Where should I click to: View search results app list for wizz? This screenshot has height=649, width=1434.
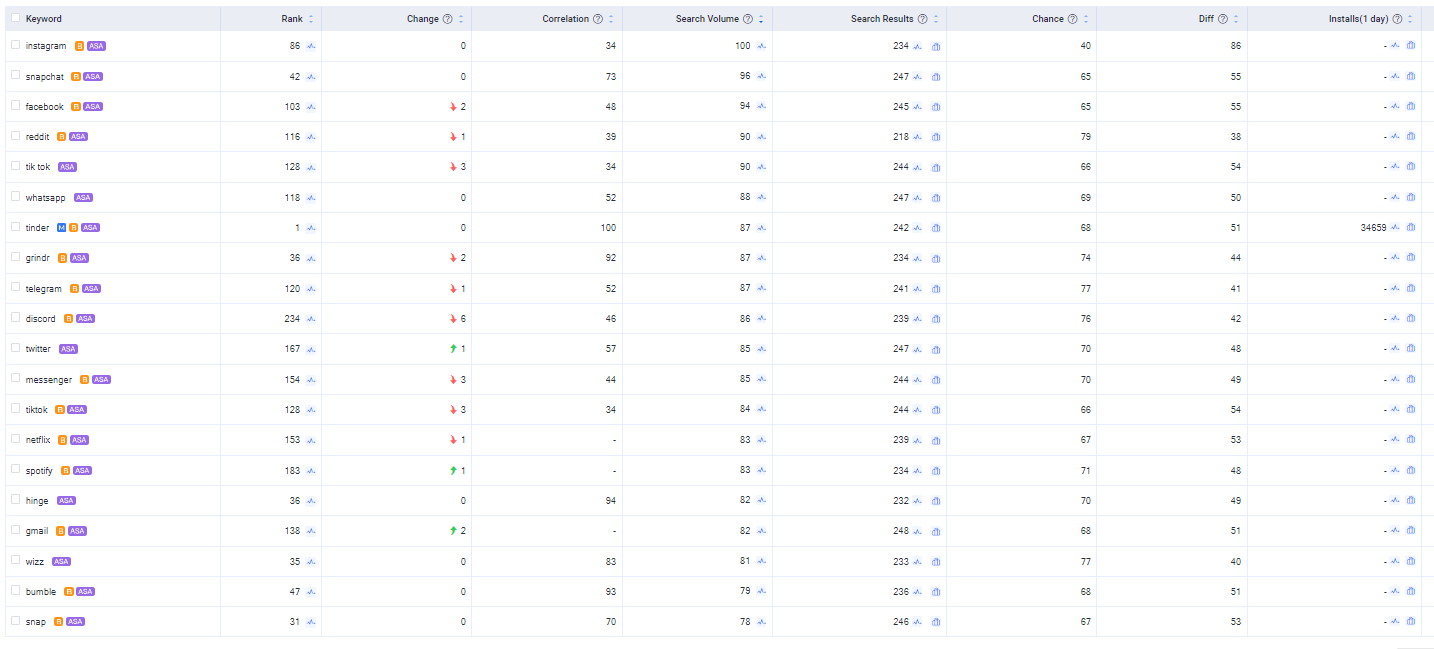936,562
